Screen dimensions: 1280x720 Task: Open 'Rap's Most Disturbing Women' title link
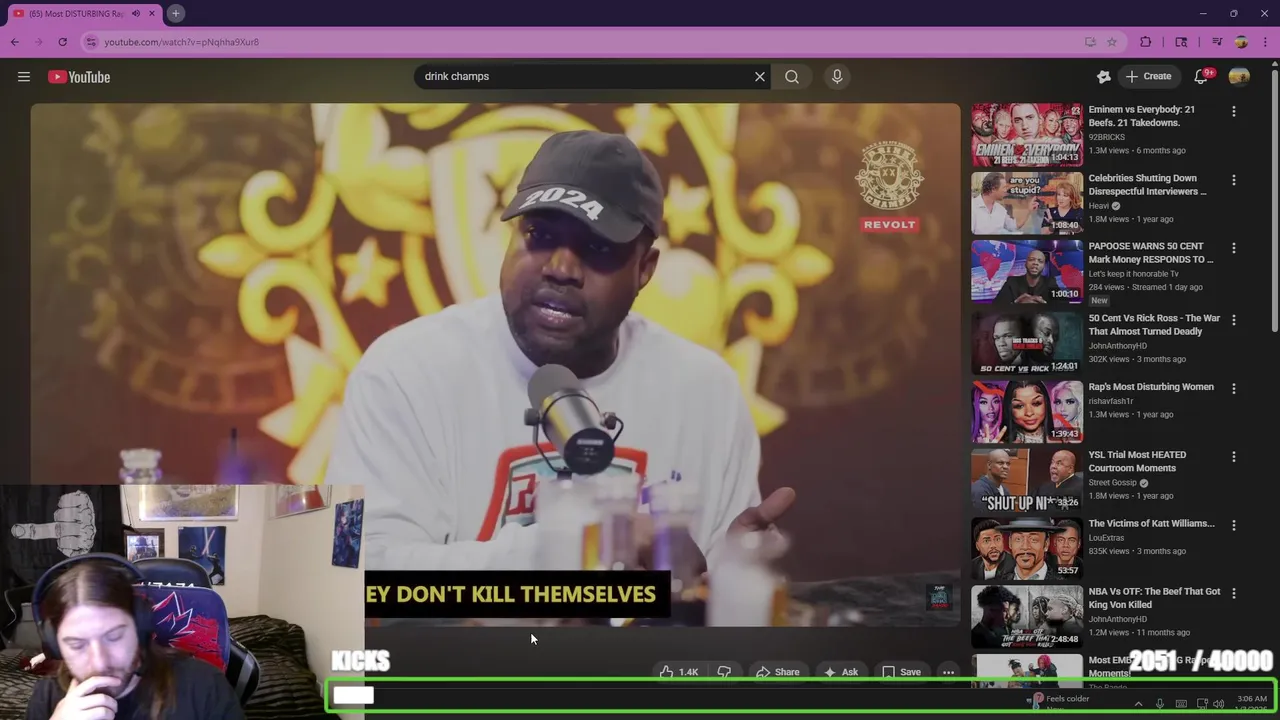(1151, 387)
